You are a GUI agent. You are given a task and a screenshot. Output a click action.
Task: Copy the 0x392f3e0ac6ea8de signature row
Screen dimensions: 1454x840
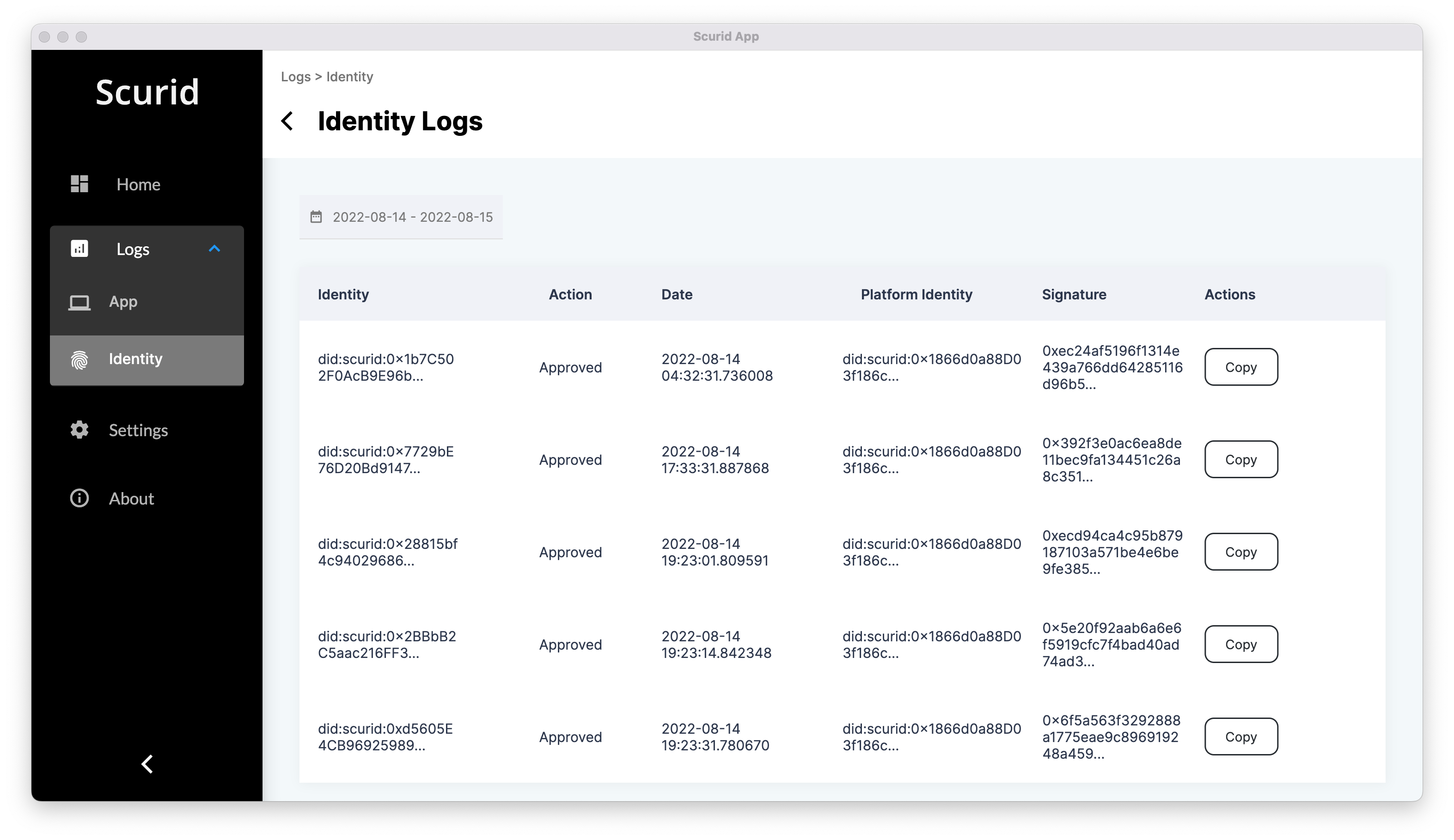tap(1241, 459)
